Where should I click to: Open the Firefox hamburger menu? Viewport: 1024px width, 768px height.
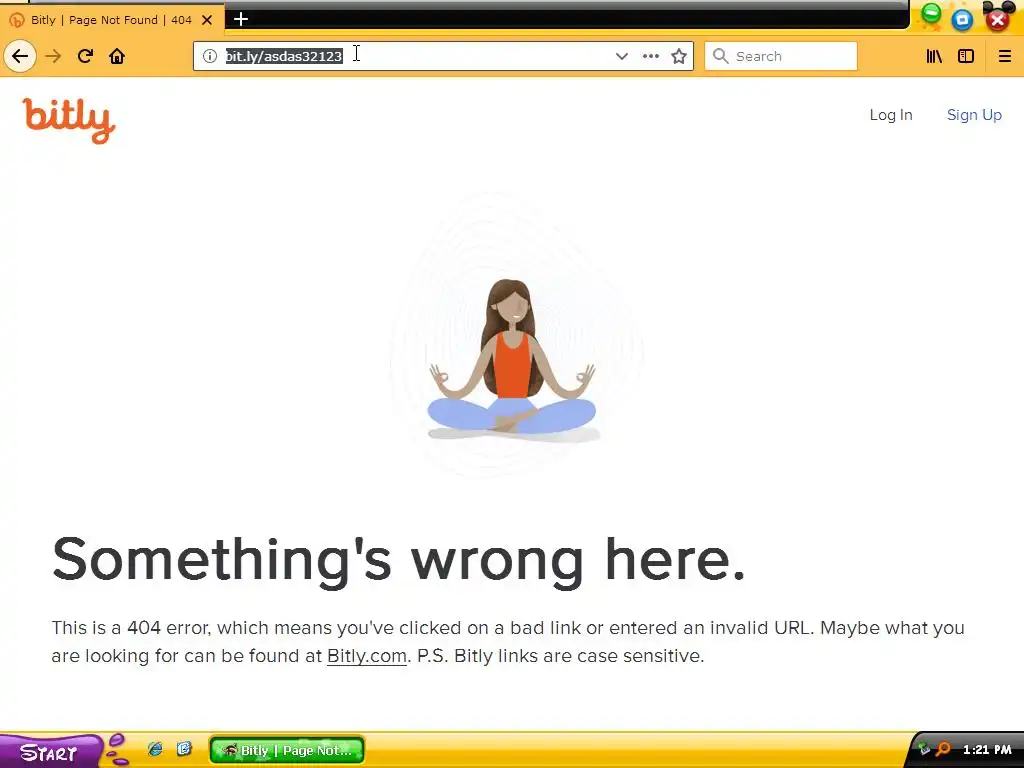(x=1004, y=56)
